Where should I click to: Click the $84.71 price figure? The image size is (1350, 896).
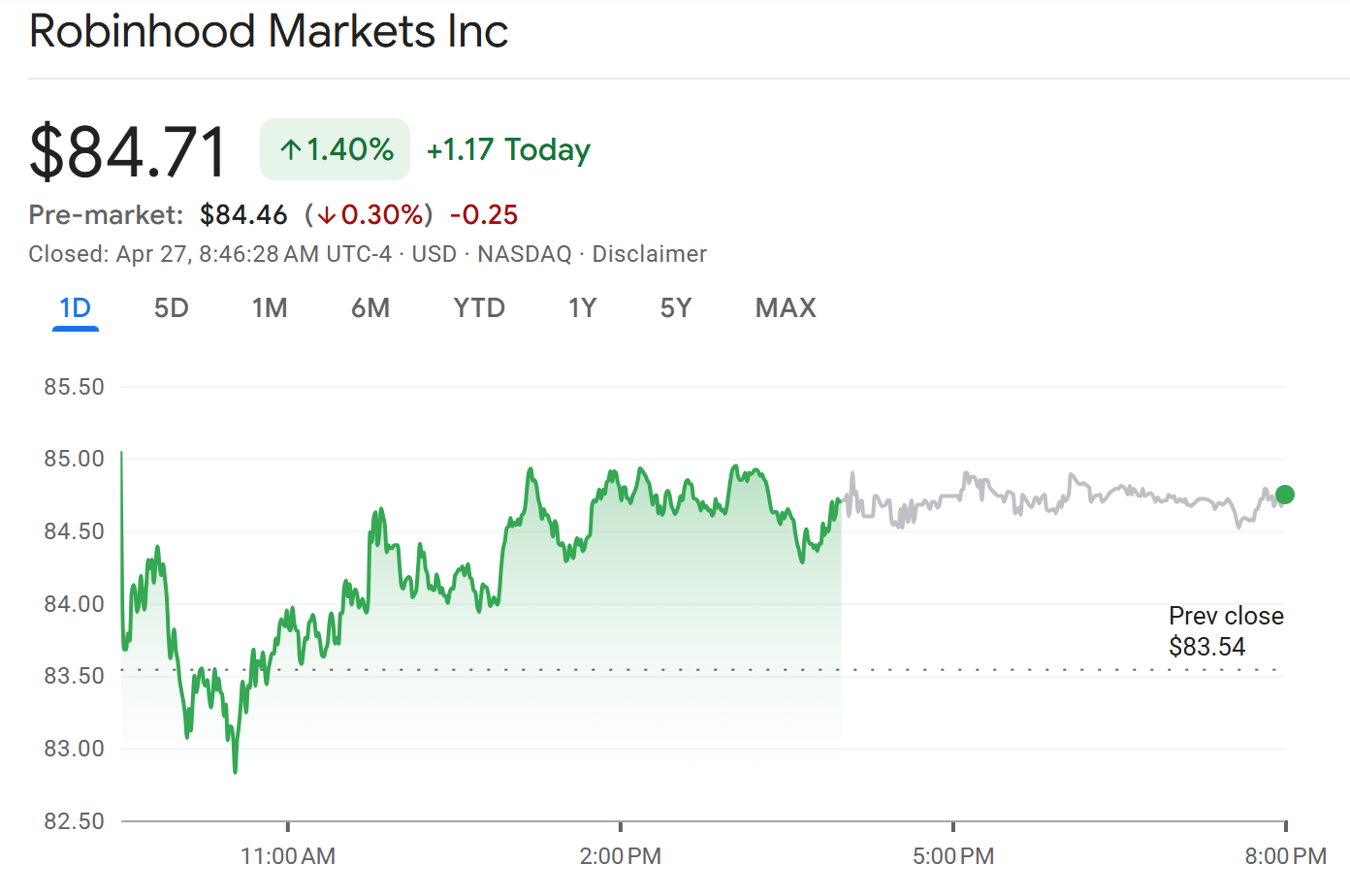[x=127, y=148]
